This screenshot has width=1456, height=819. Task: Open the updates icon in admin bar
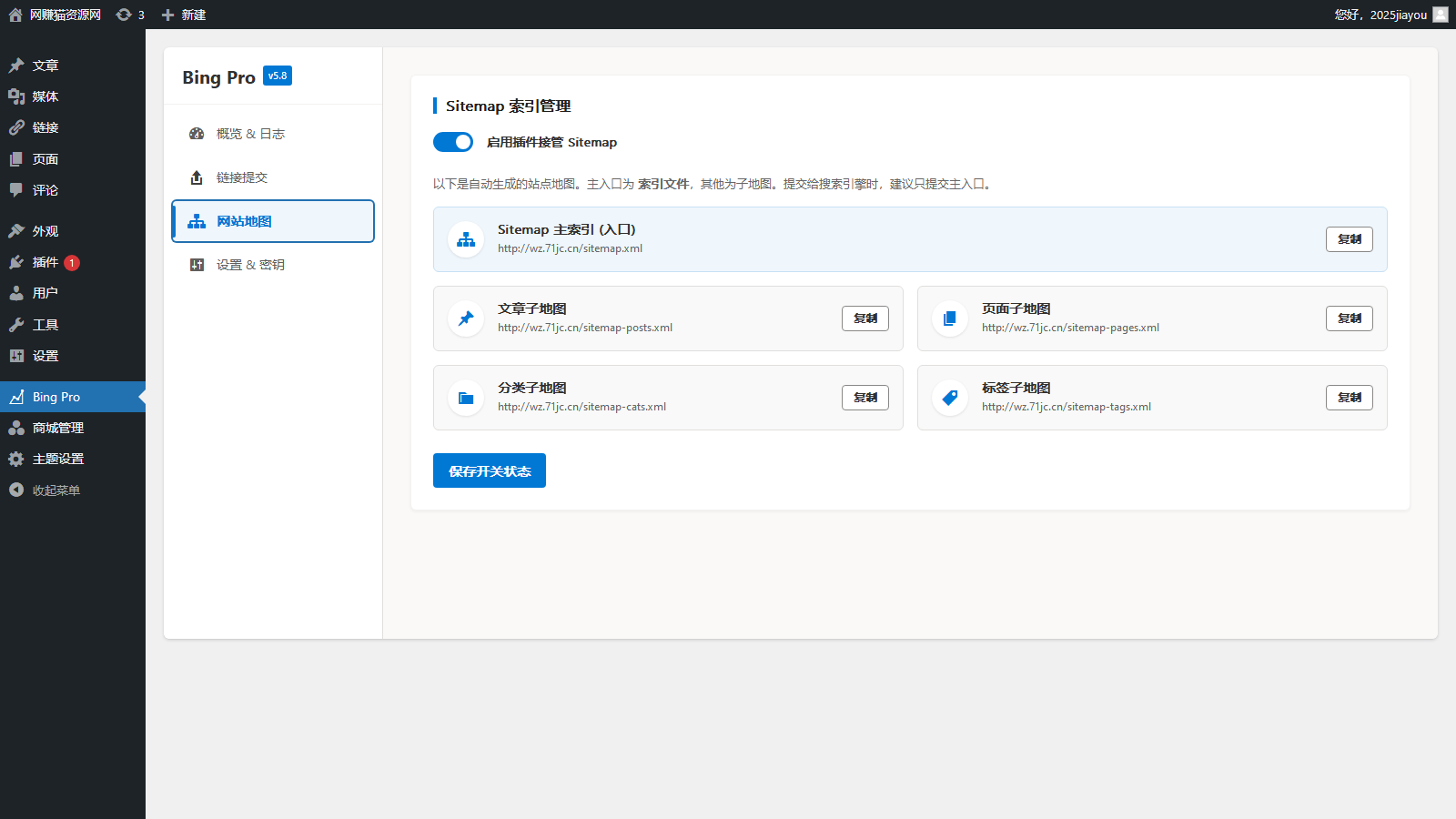point(125,15)
